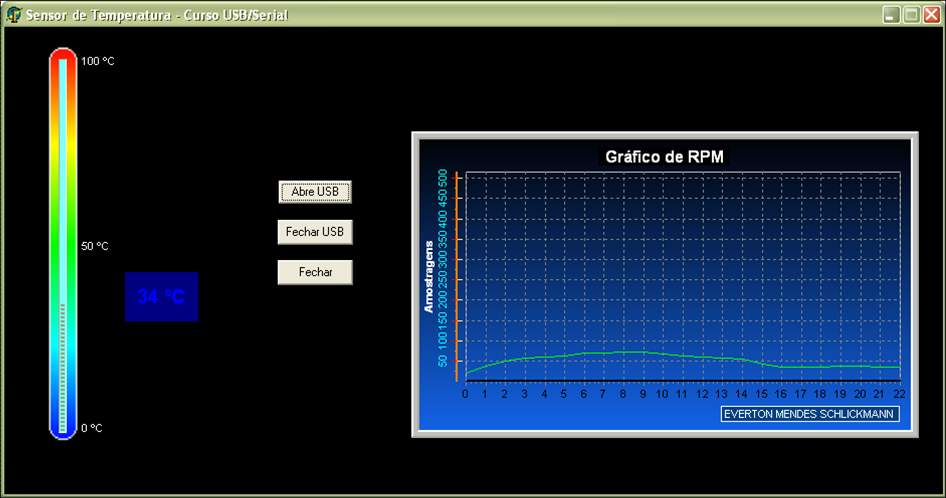Click the 22 mark on horizontal axis

coord(899,394)
